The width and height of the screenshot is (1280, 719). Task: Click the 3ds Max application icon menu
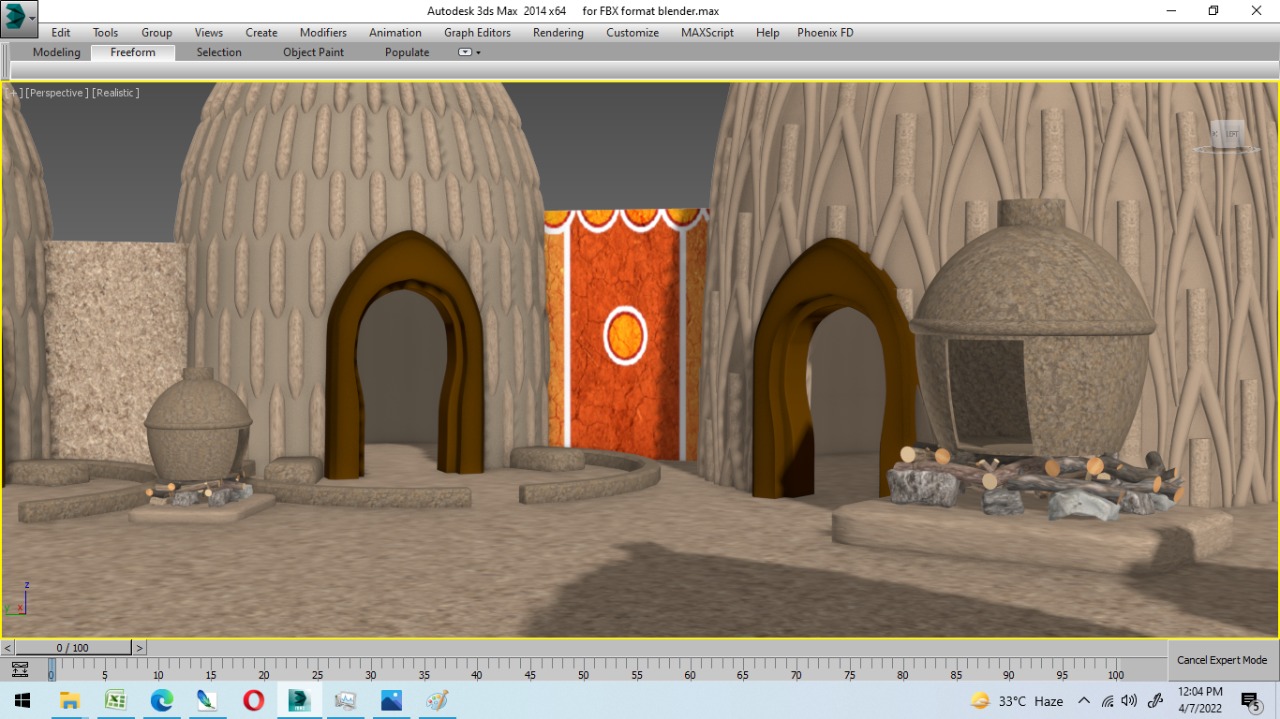(x=17, y=19)
